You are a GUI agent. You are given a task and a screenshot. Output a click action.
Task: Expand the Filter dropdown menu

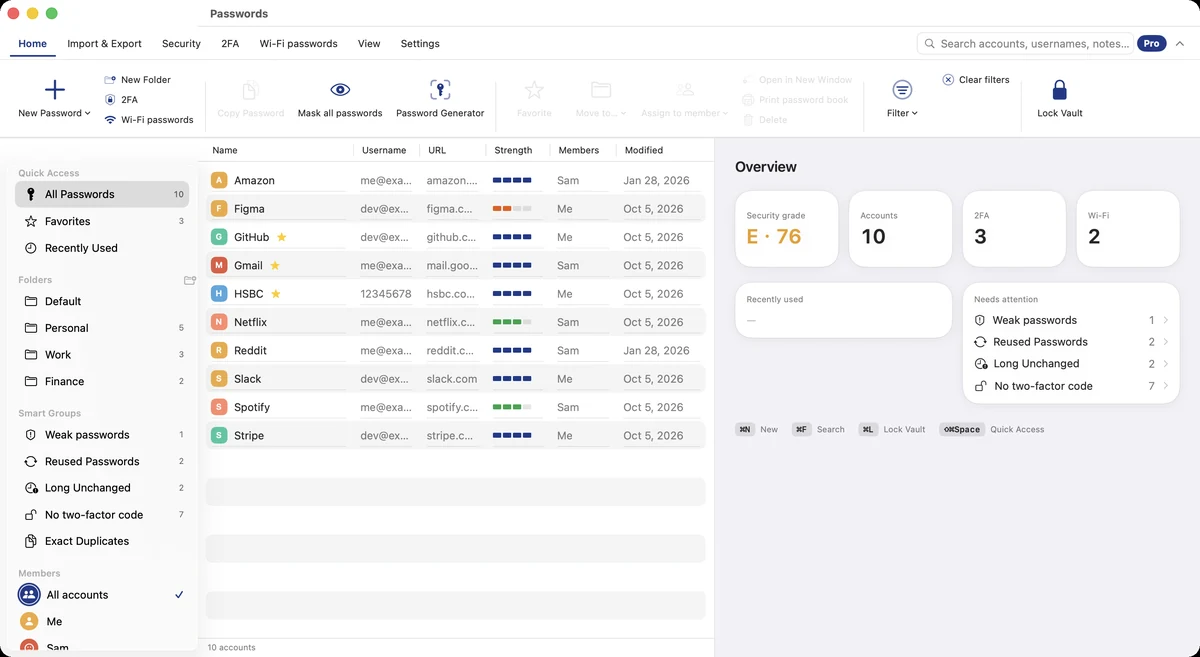[902, 98]
